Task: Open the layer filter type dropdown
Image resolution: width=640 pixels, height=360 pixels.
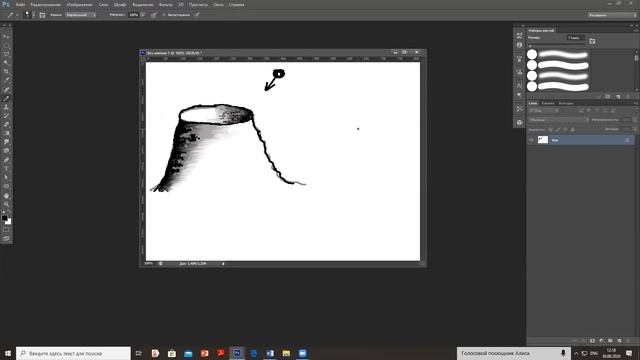Action: [x=544, y=111]
